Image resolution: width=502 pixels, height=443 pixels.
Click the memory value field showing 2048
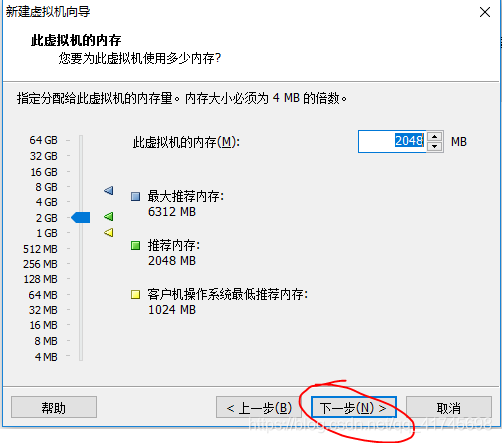click(392, 141)
